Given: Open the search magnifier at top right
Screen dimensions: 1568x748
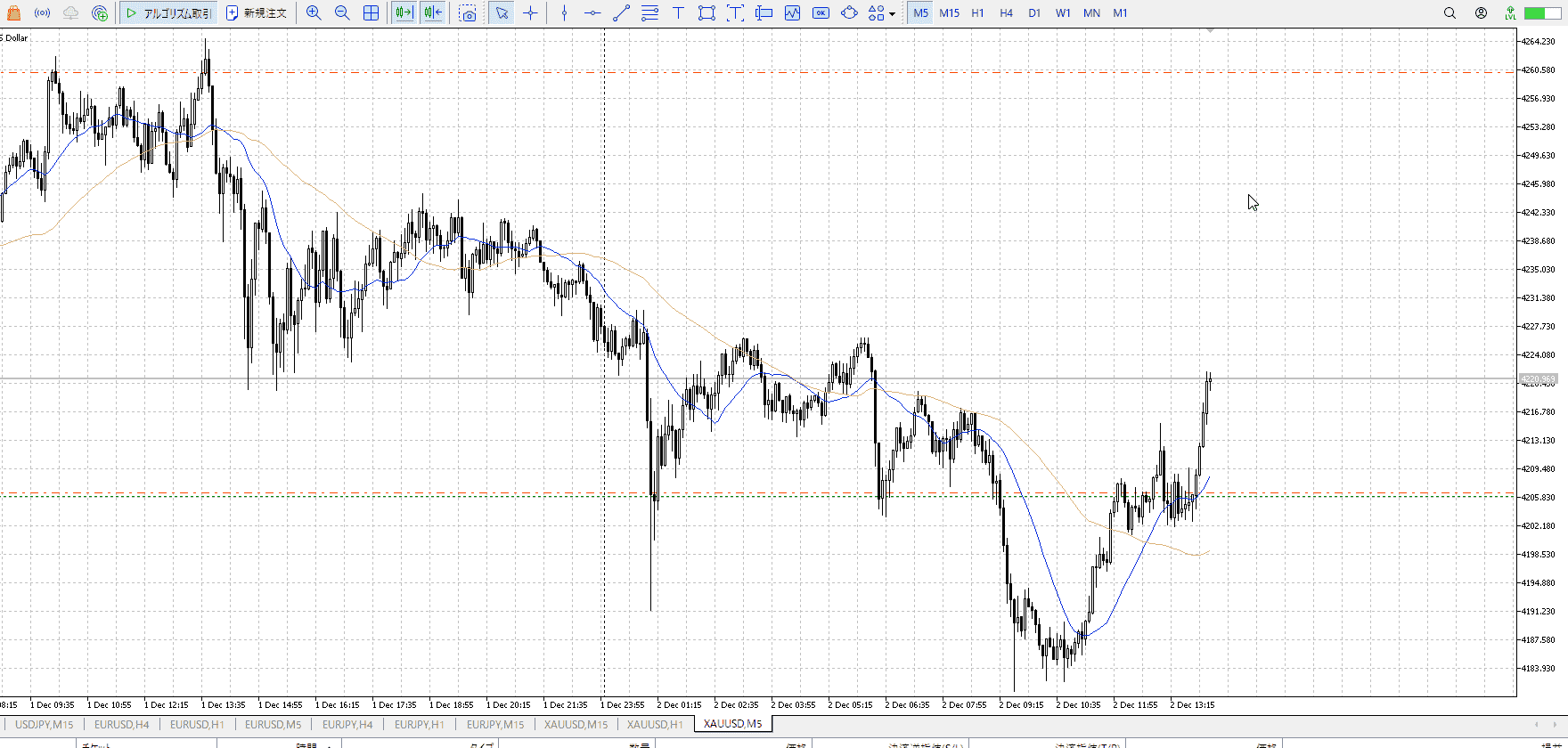Looking at the screenshot, I should coord(1450,13).
